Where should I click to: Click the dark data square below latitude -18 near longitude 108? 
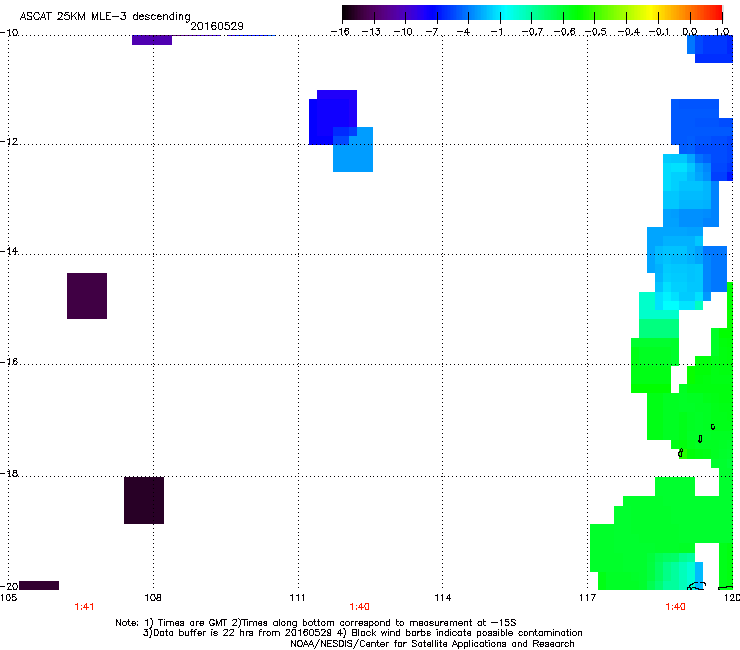[x=144, y=500]
